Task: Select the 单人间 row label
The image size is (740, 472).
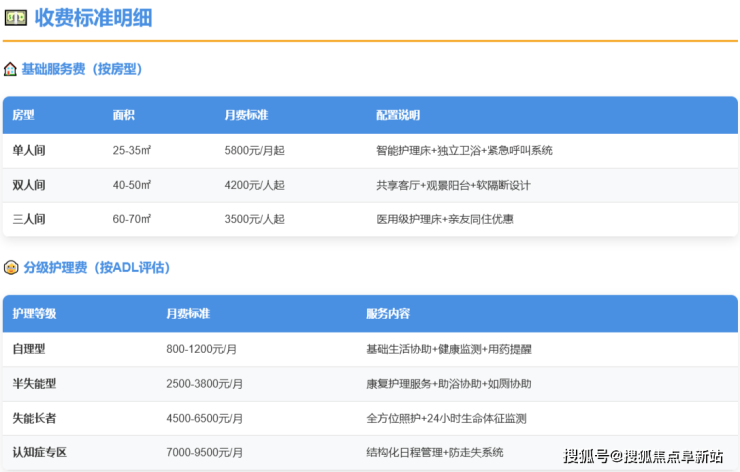Action: tap(29, 150)
